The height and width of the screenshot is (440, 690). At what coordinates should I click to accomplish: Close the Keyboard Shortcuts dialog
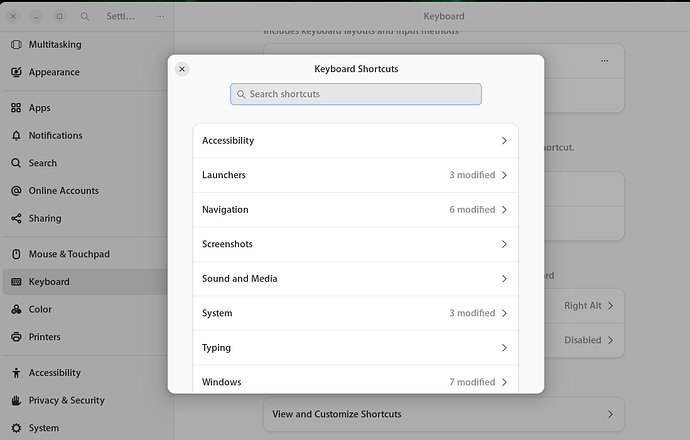[182, 69]
